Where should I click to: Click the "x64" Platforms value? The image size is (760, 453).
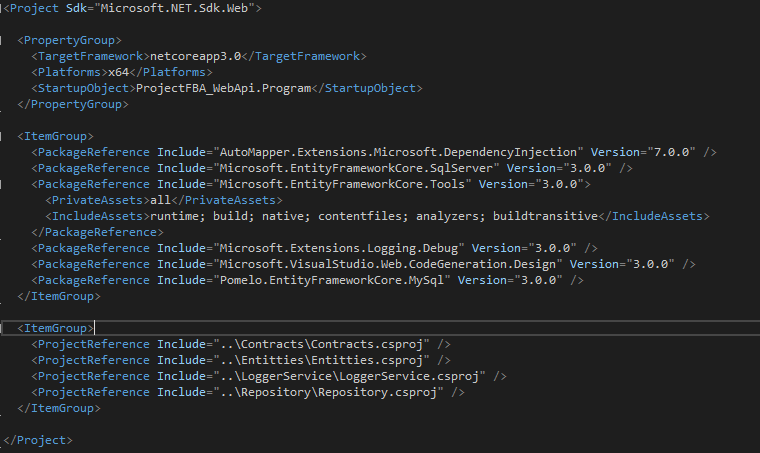coord(118,72)
